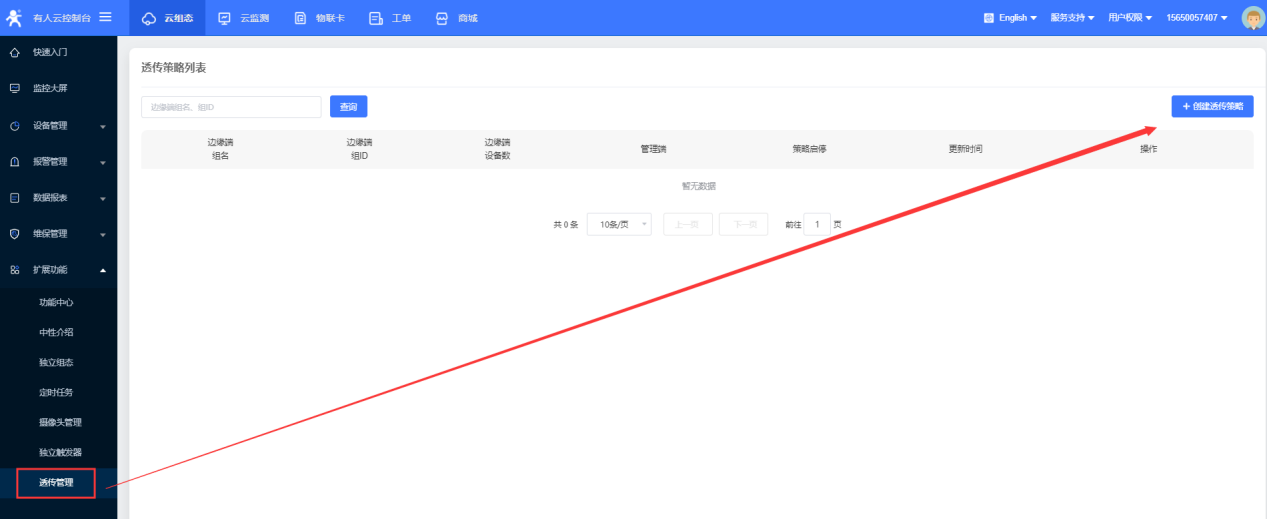Click the 有人云 logo icon
This screenshot has height=519, width=1267.
coord(14,17)
